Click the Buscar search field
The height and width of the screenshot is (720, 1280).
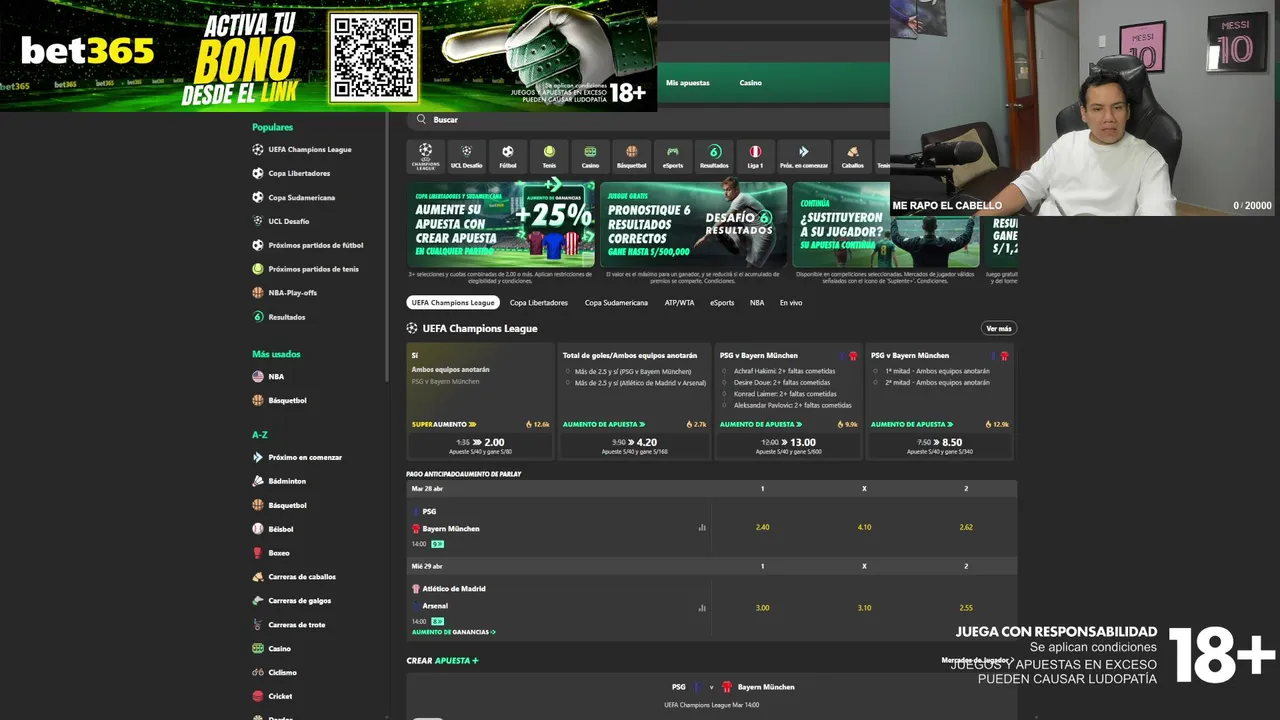coord(650,120)
